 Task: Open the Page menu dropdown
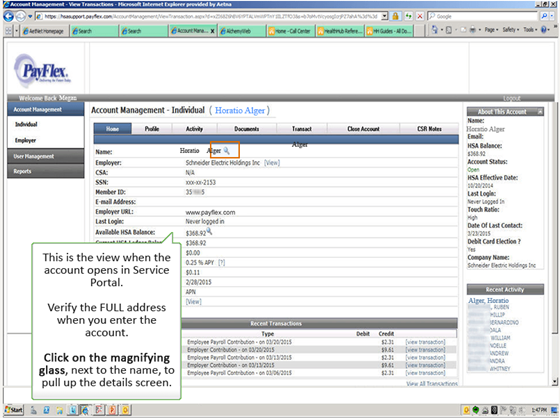(x=492, y=30)
